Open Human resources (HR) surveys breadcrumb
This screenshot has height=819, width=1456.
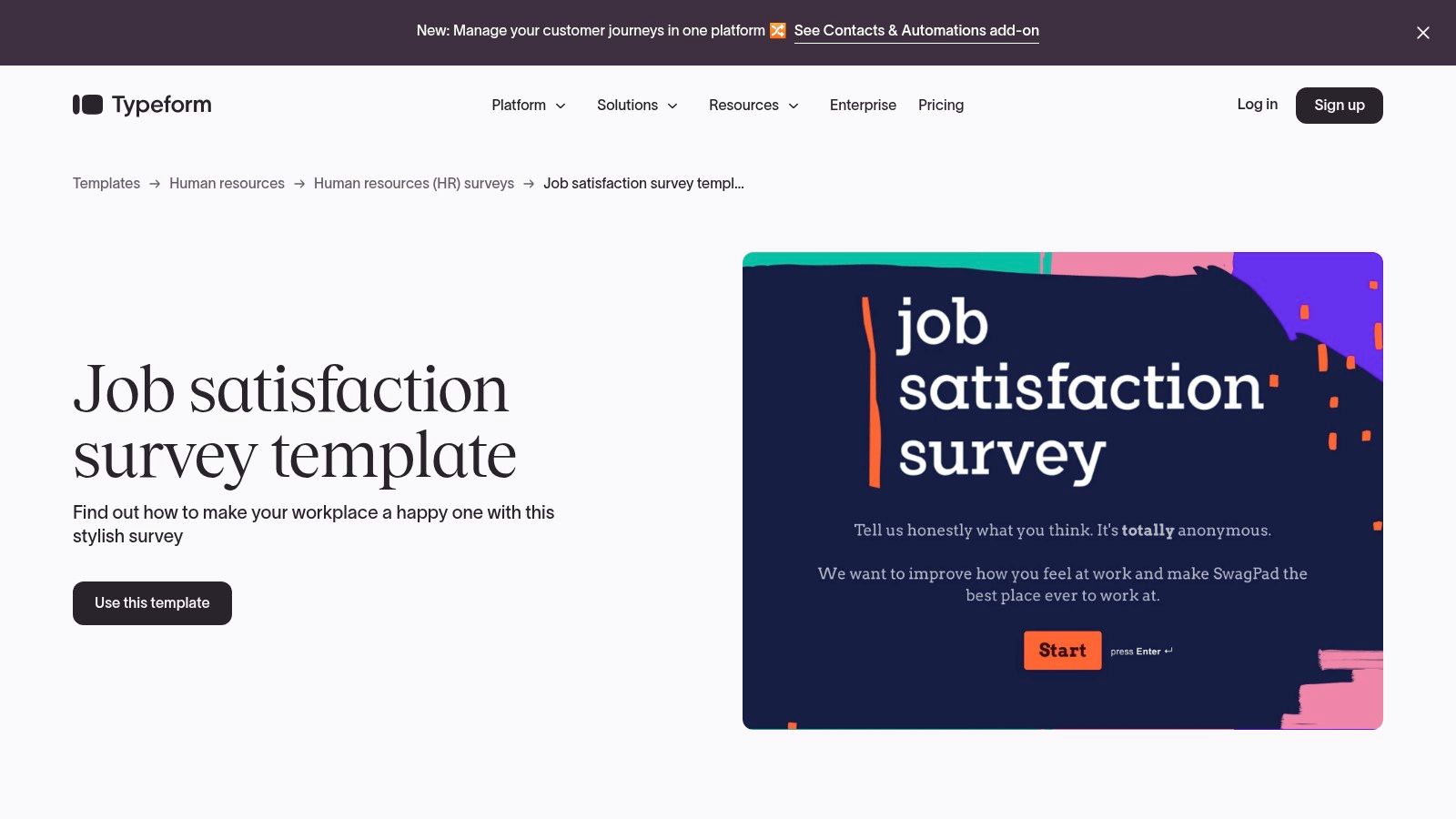pos(413,183)
